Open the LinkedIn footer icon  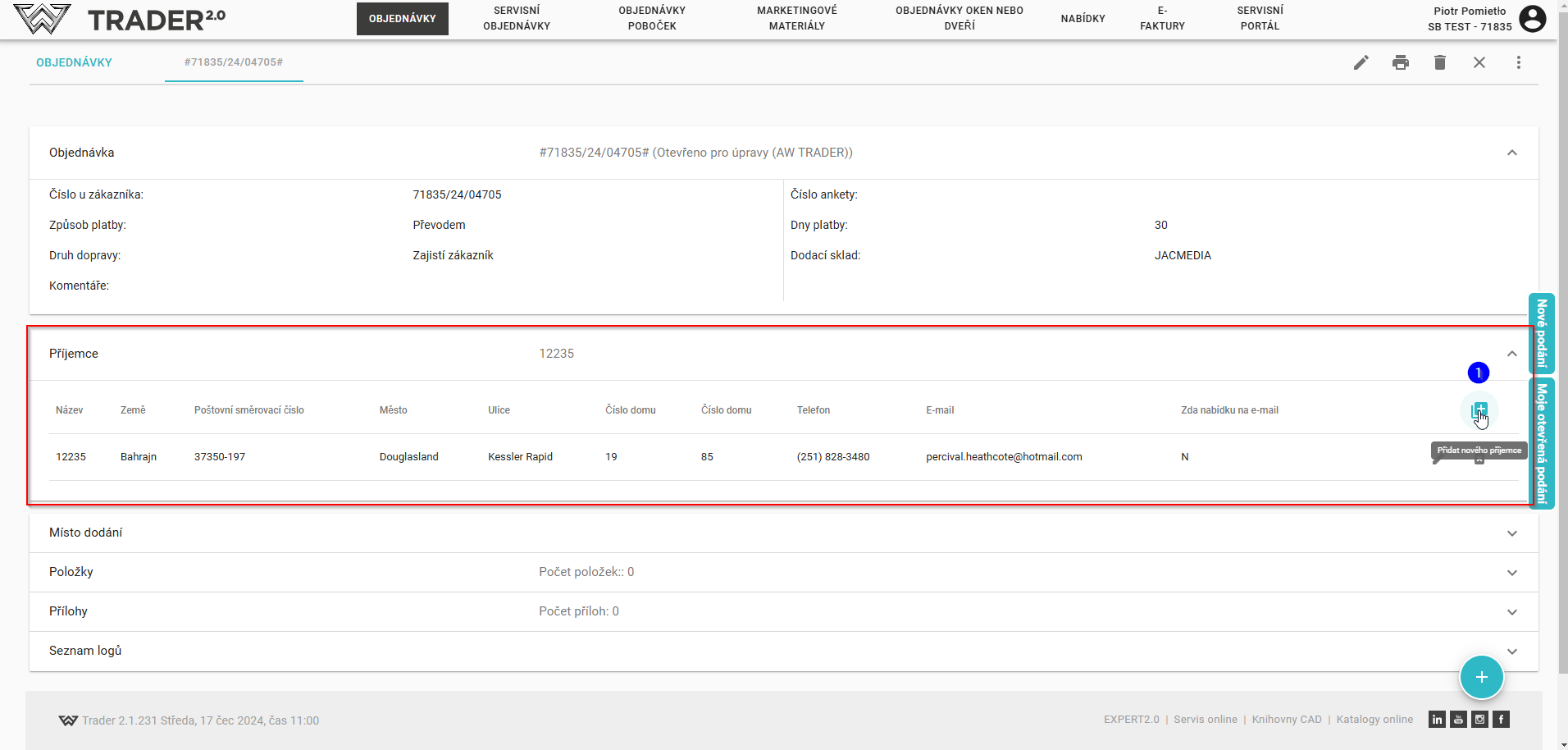pyautogui.click(x=1437, y=720)
